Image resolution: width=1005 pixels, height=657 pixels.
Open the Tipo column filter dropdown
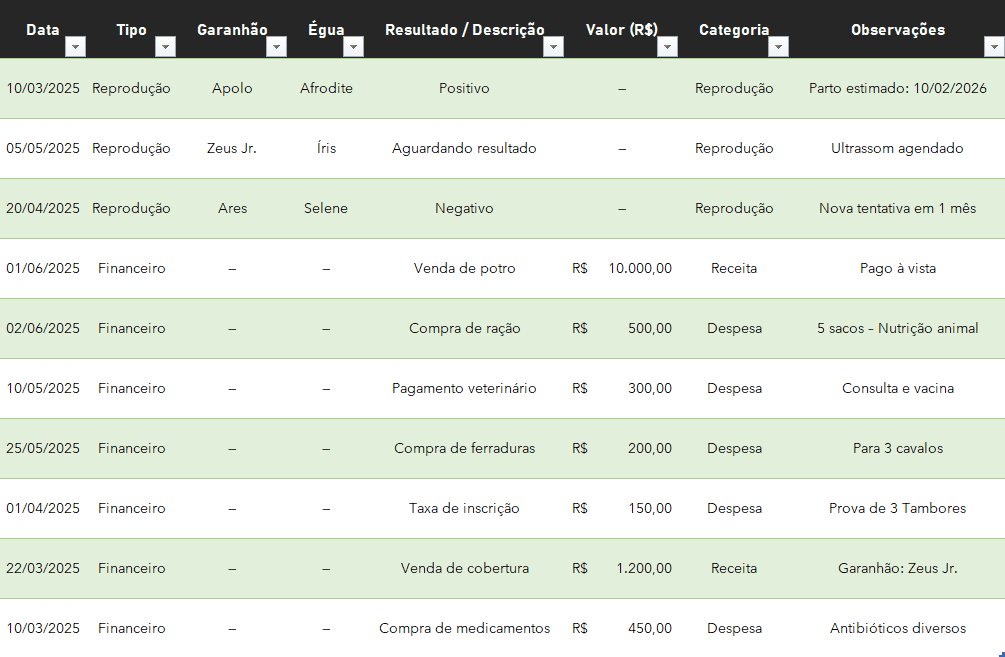[166, 46]
